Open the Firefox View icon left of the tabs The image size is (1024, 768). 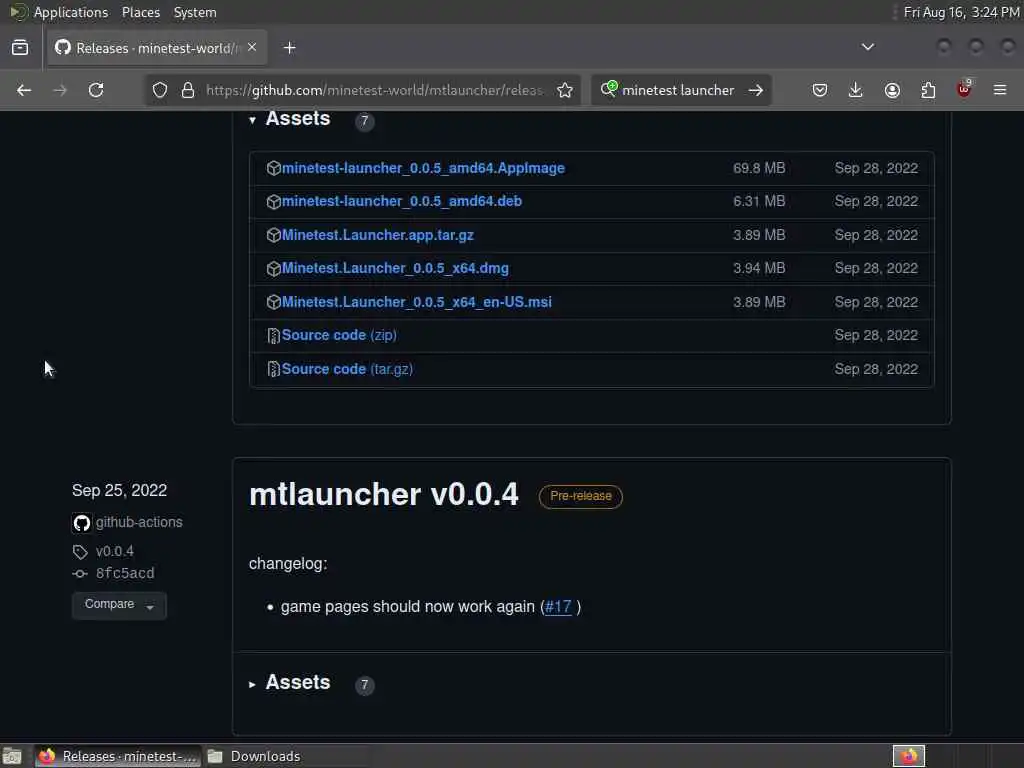tap(20, 48)
